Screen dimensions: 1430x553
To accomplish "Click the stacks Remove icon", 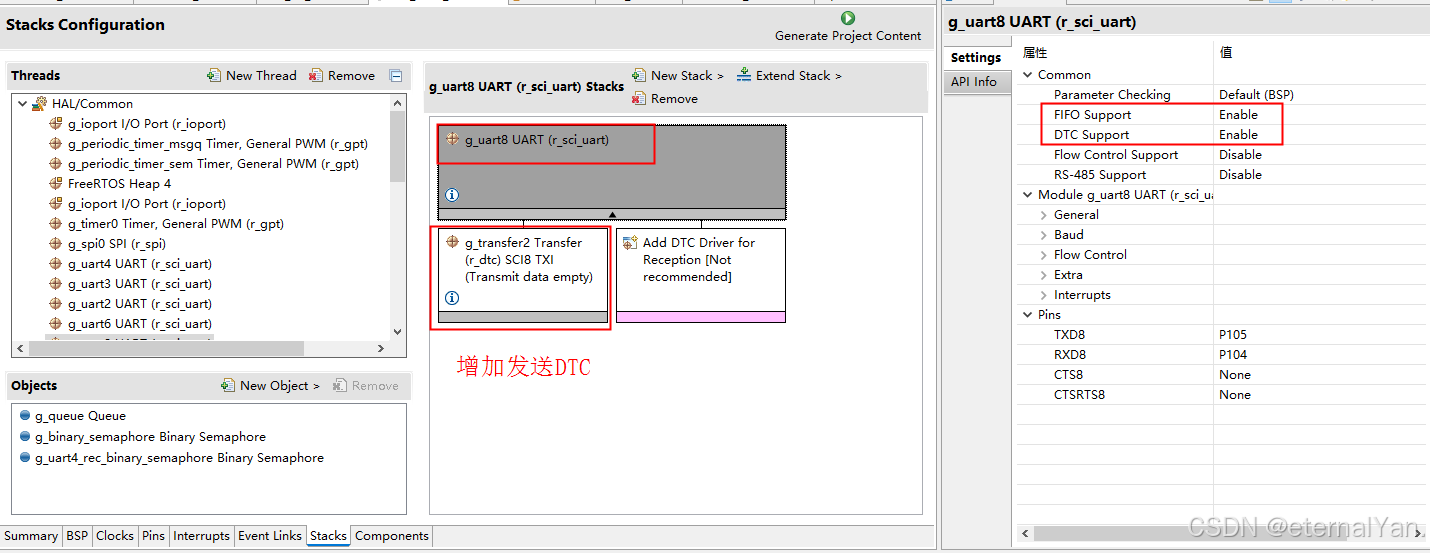I will 639,98.
